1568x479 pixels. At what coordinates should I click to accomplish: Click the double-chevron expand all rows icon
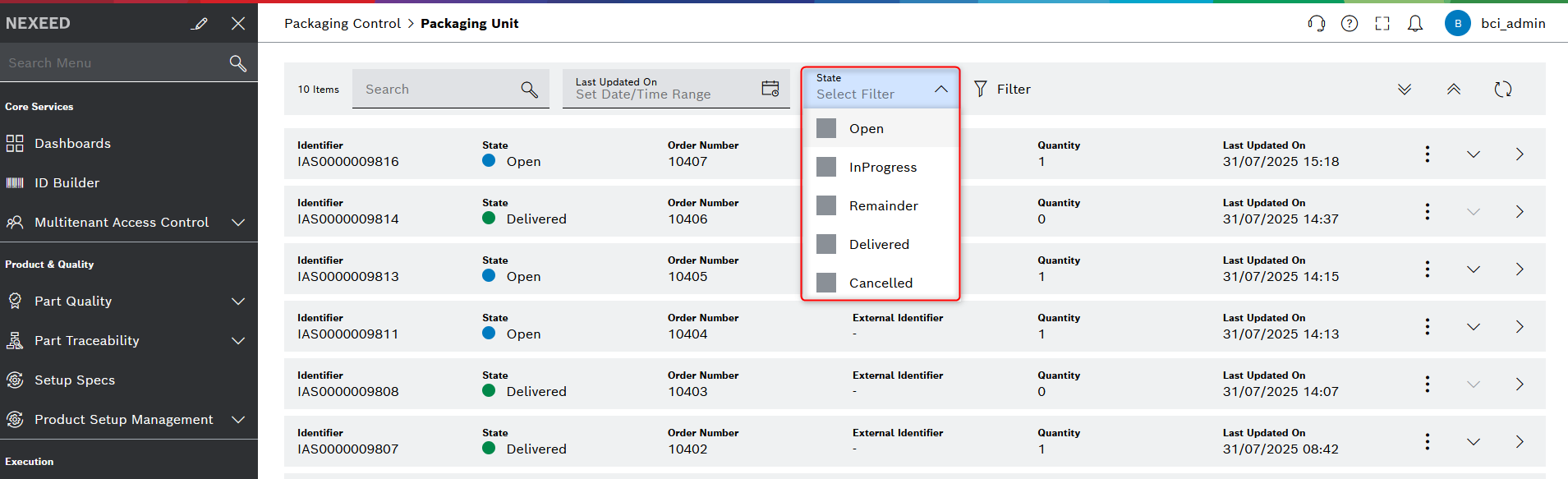point(1404,90)
